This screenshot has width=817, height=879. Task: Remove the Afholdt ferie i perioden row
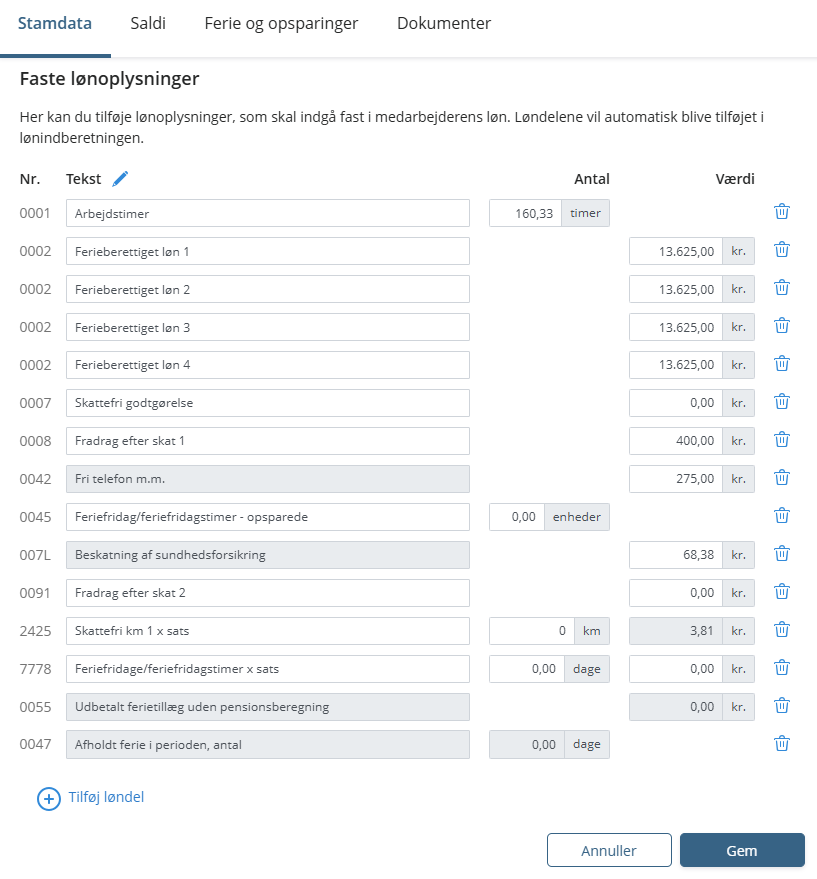(x=782, y=744)
